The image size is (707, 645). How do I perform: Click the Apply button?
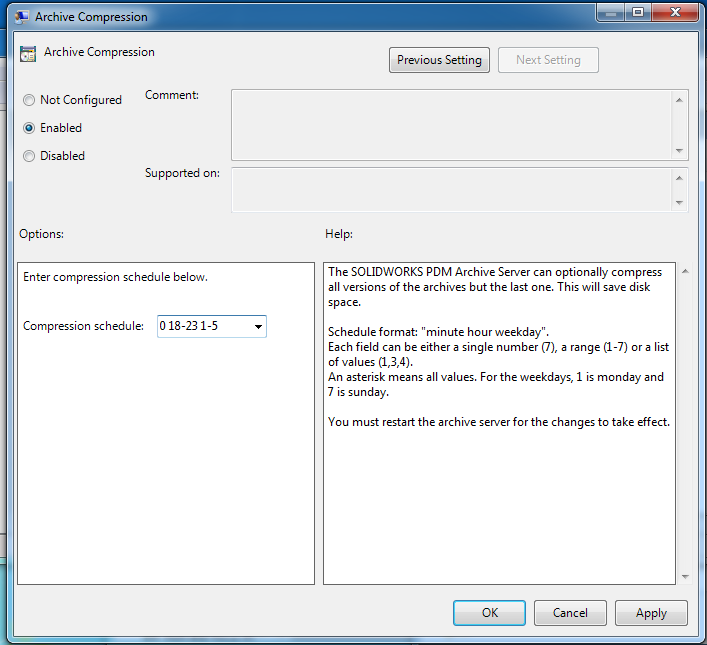[x=651, y=612]
